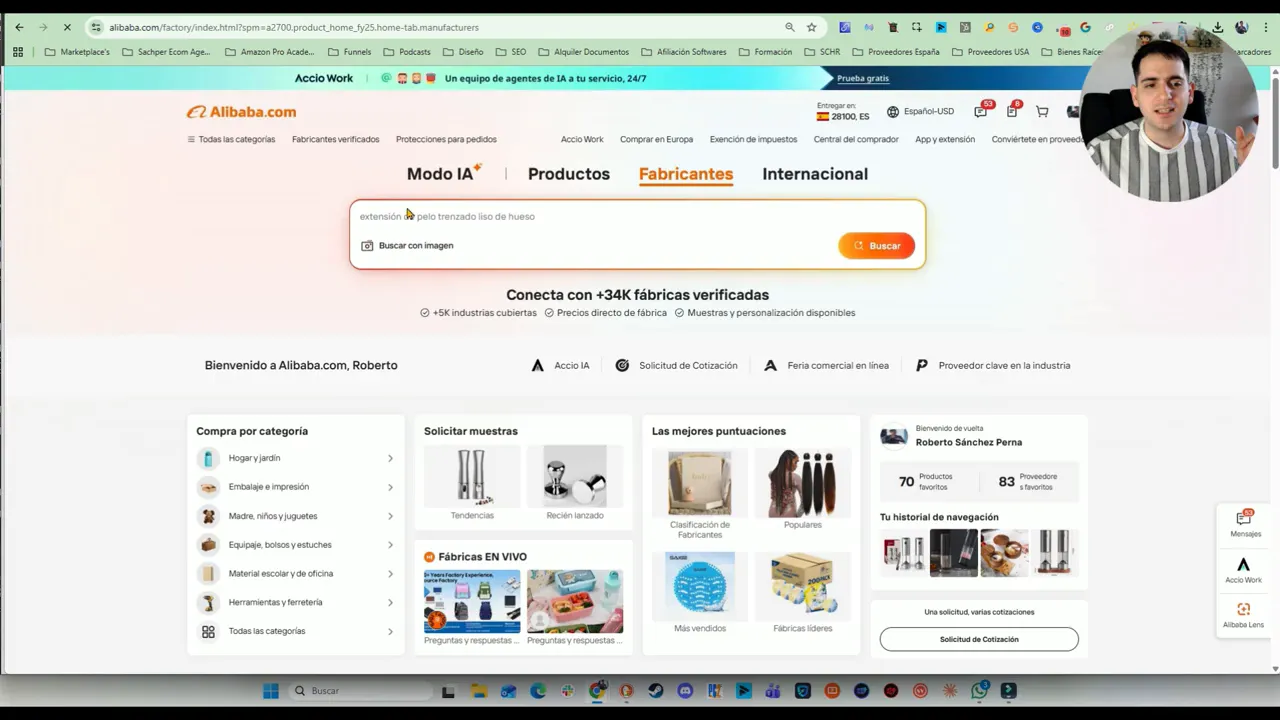Open the Chrome three-dot menu

coord(1266,27)
